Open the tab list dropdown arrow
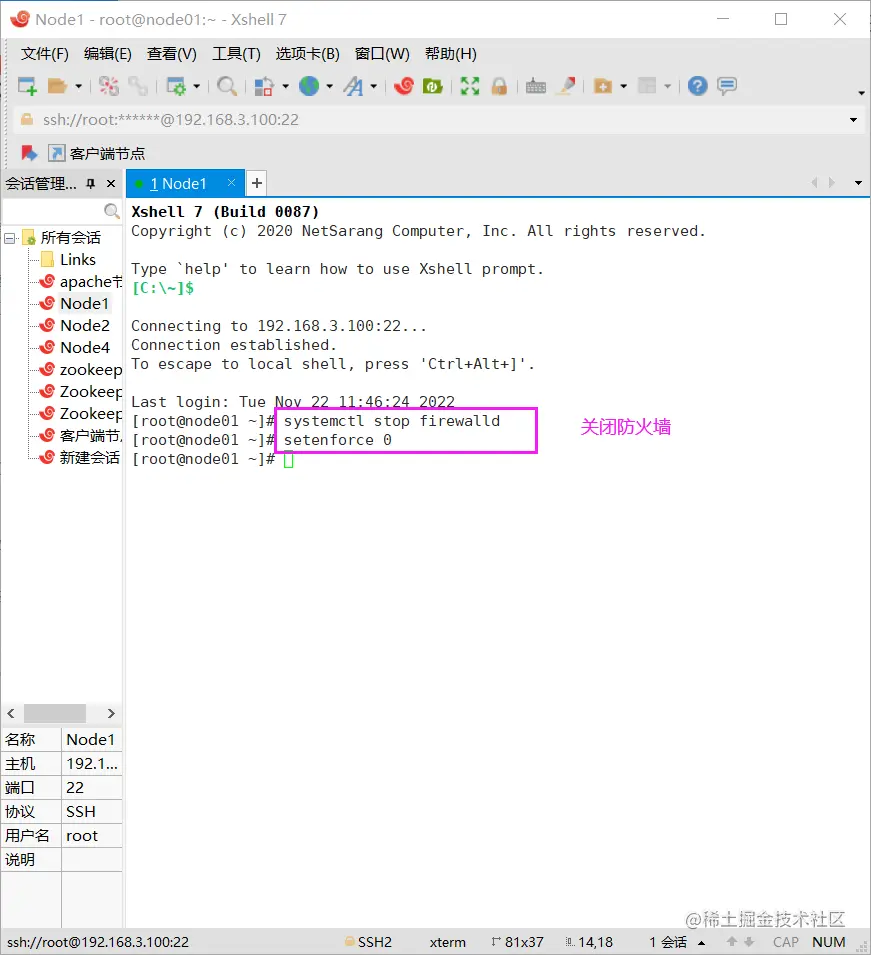Viewport: 871px width, 955px height. click(858, 183)
